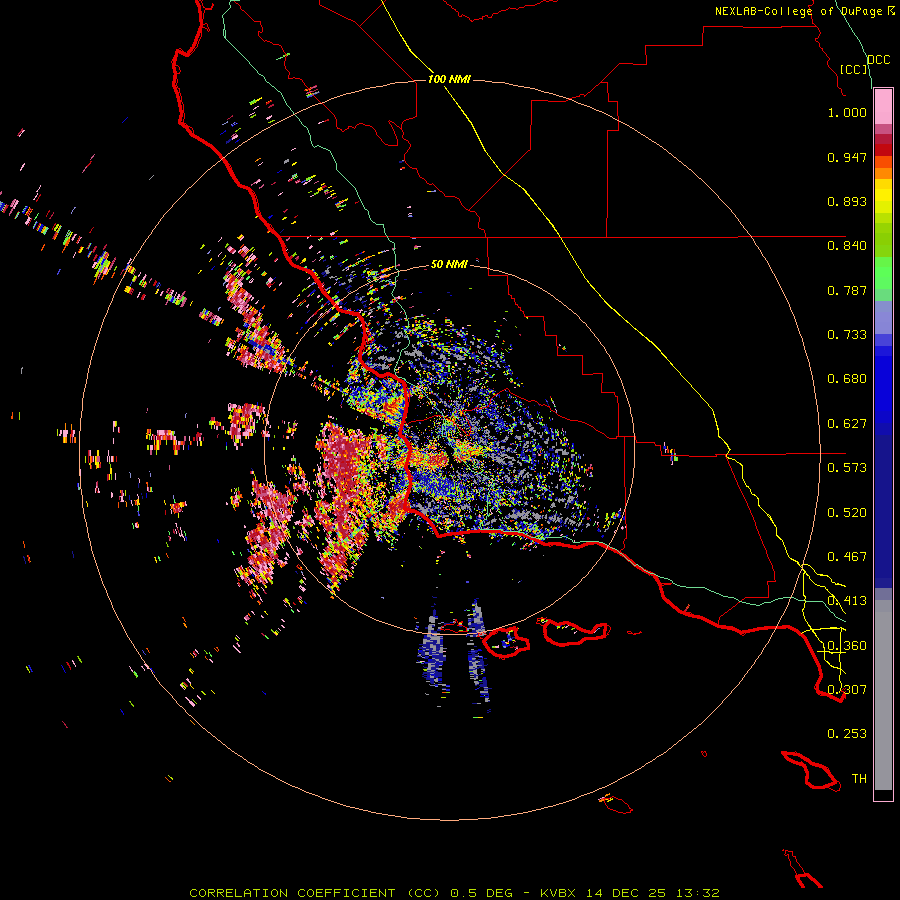The height and width of the screenshot is (900, 900).
Task: Click the 1.000 value on the scale
Action: tap(847, 112)
